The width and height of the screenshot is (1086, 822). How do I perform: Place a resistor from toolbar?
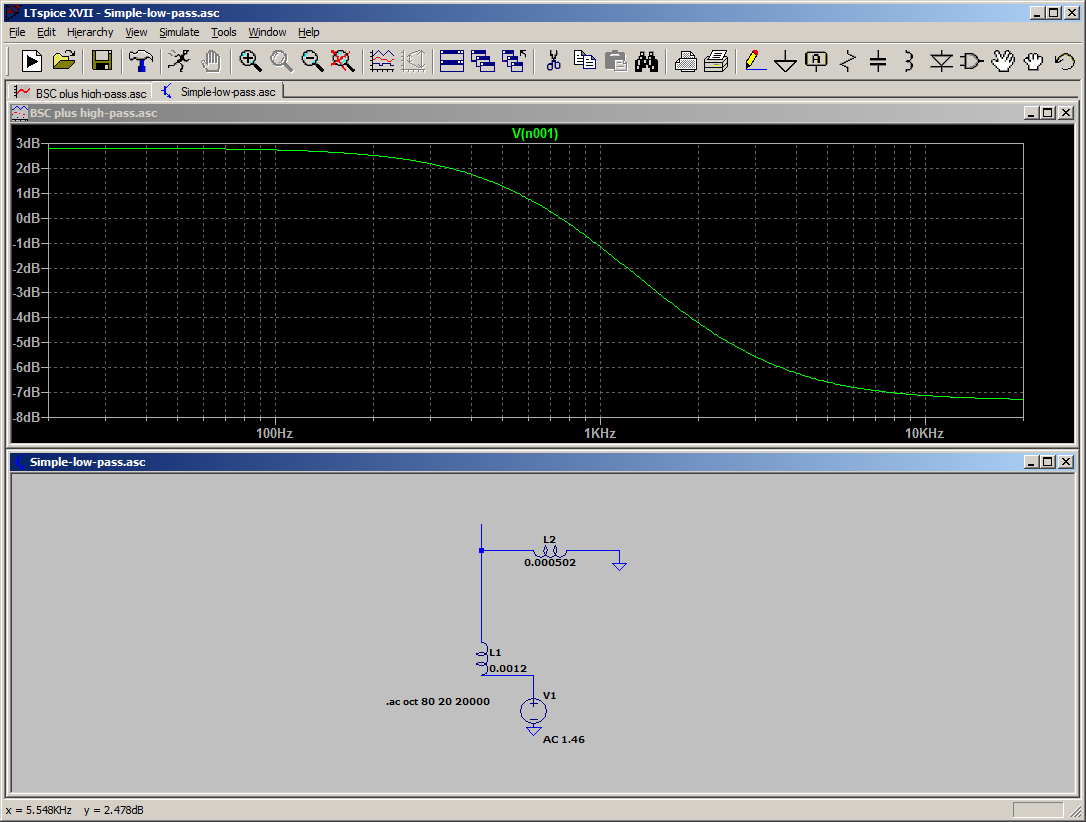(x=848, y=62)
